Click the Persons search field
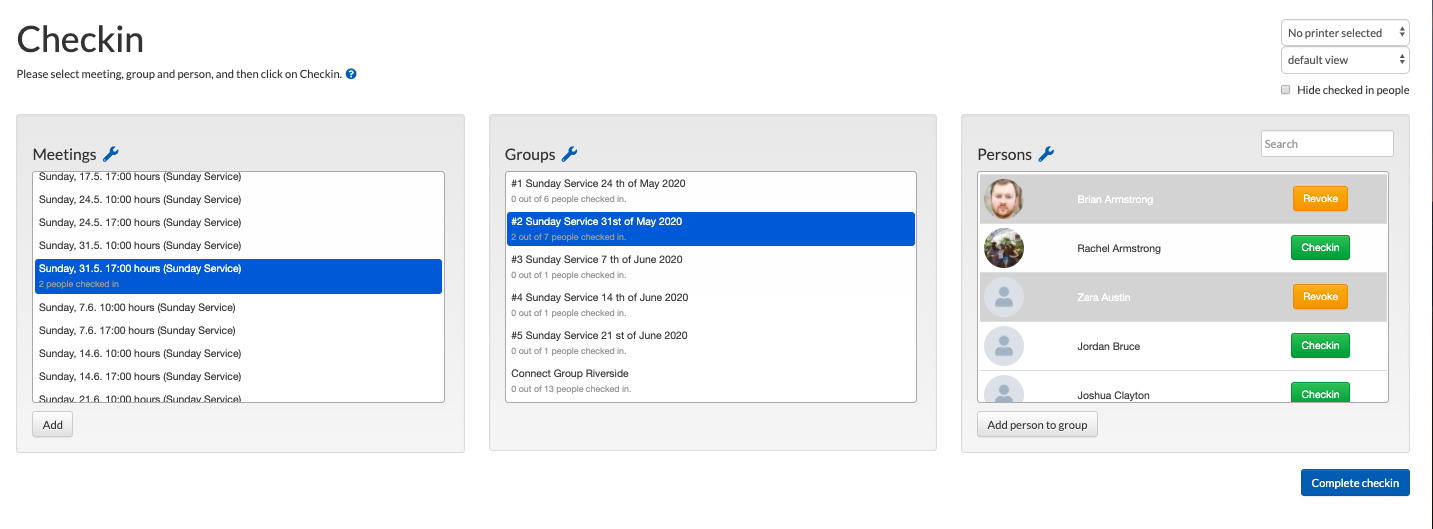The image size is (1433, 529). coord(1327,144)
